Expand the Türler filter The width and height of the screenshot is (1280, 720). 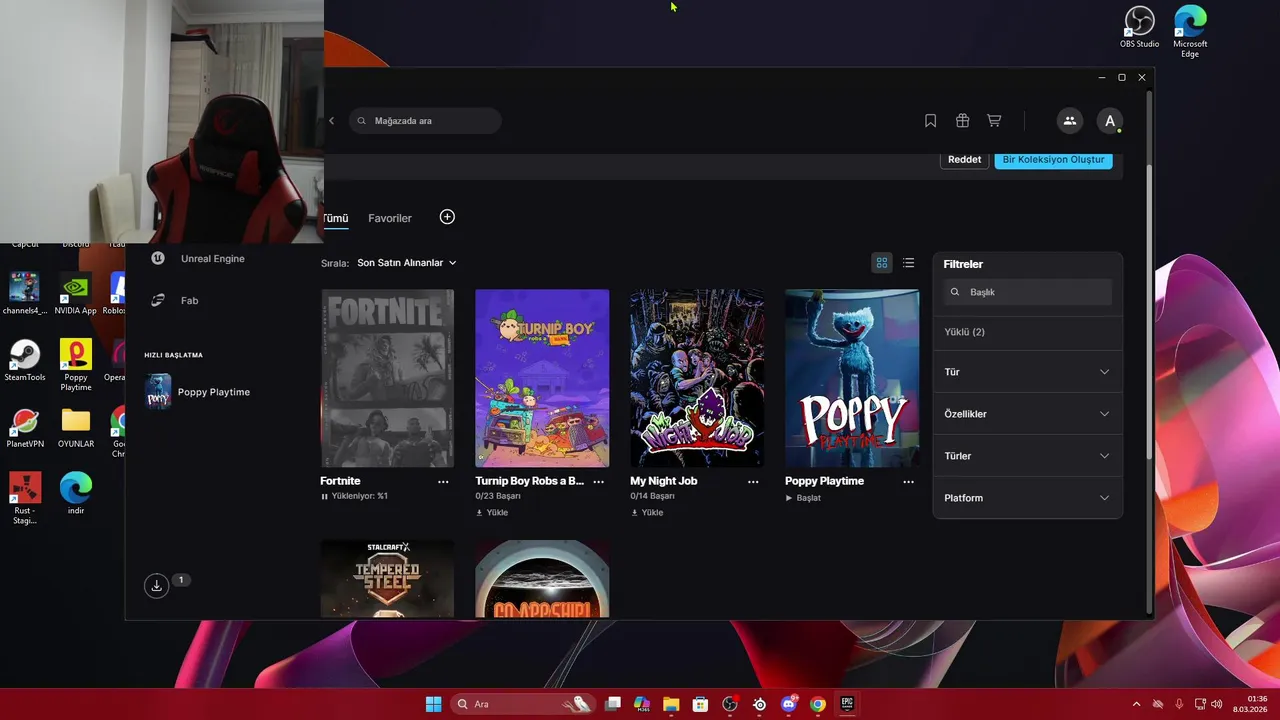1027,456
